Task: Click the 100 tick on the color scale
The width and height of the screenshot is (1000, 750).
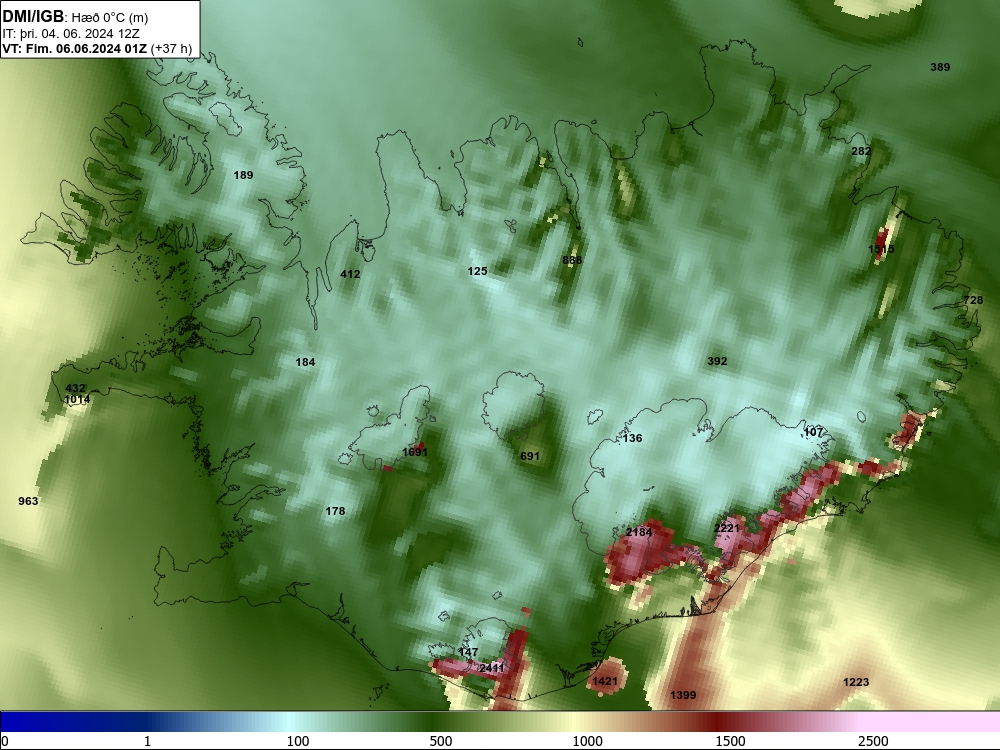Action: click(x=298, y=741)
